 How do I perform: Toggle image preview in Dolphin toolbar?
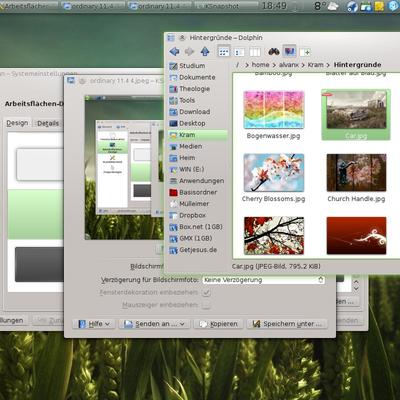coord(289,52)
